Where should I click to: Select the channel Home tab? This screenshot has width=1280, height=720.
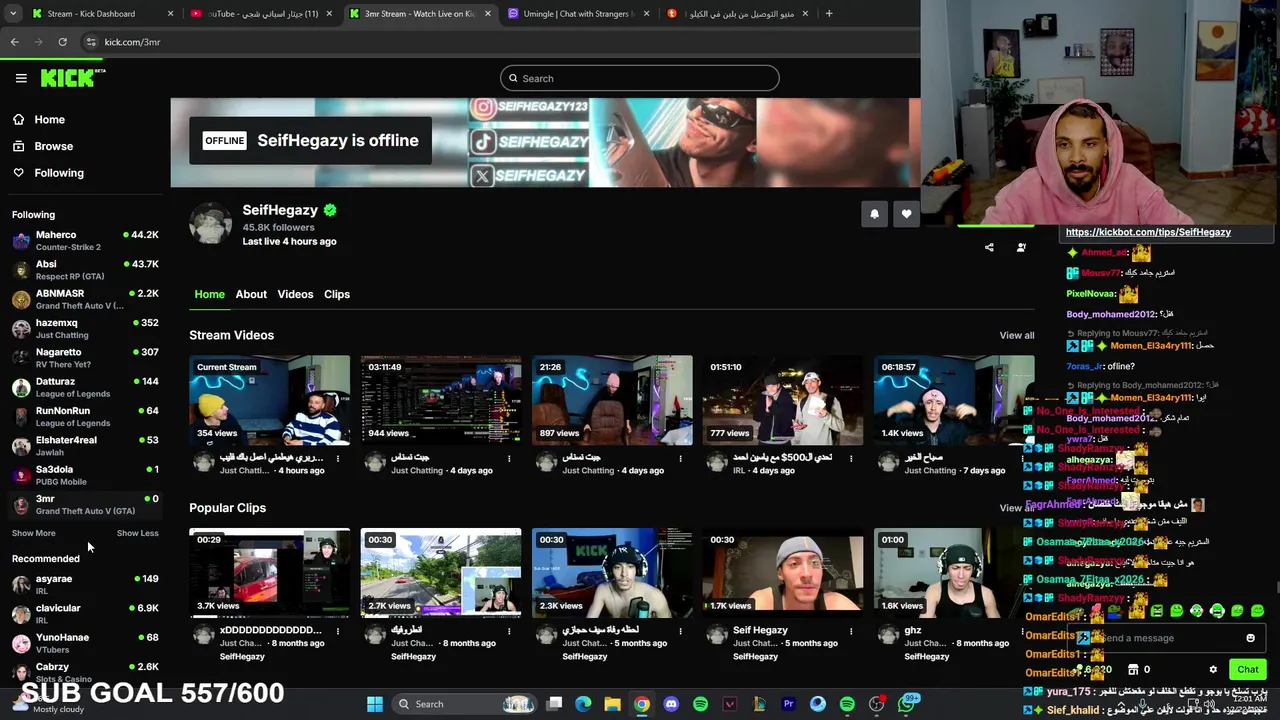[x=209, y=294]
